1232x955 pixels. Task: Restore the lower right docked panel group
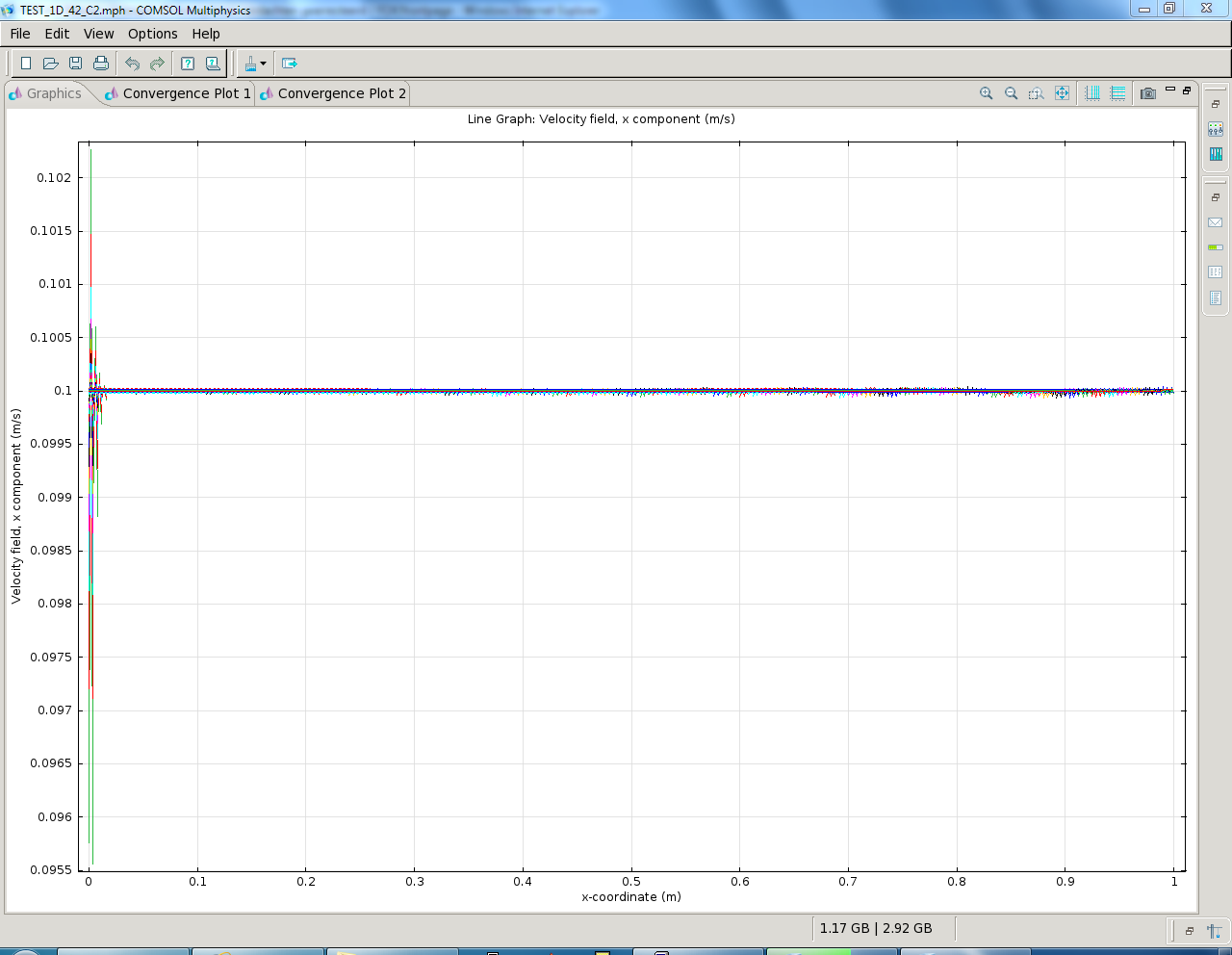pyautogui.click(x=1216, y=197)
